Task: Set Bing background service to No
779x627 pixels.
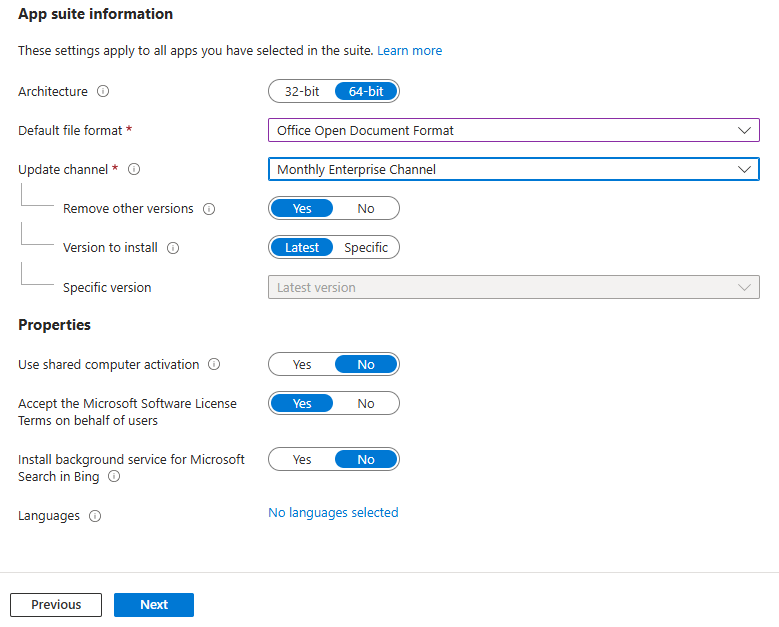Action: (366, 460)
